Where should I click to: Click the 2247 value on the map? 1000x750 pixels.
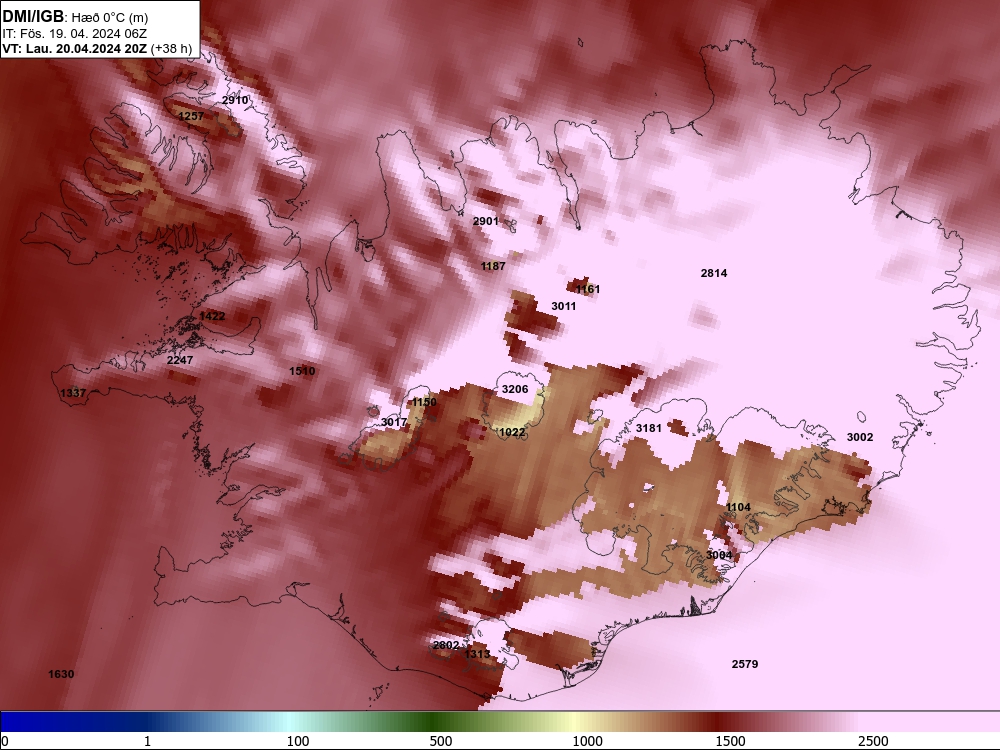180,360
